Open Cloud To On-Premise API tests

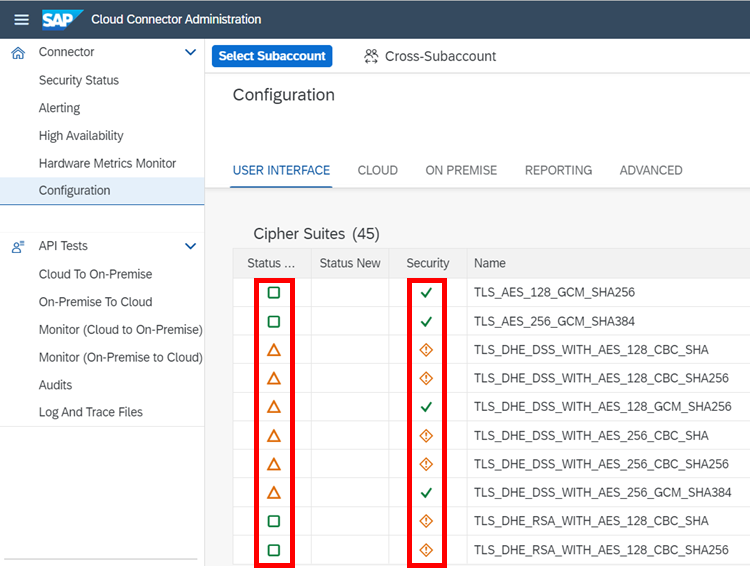pos(95,274)
